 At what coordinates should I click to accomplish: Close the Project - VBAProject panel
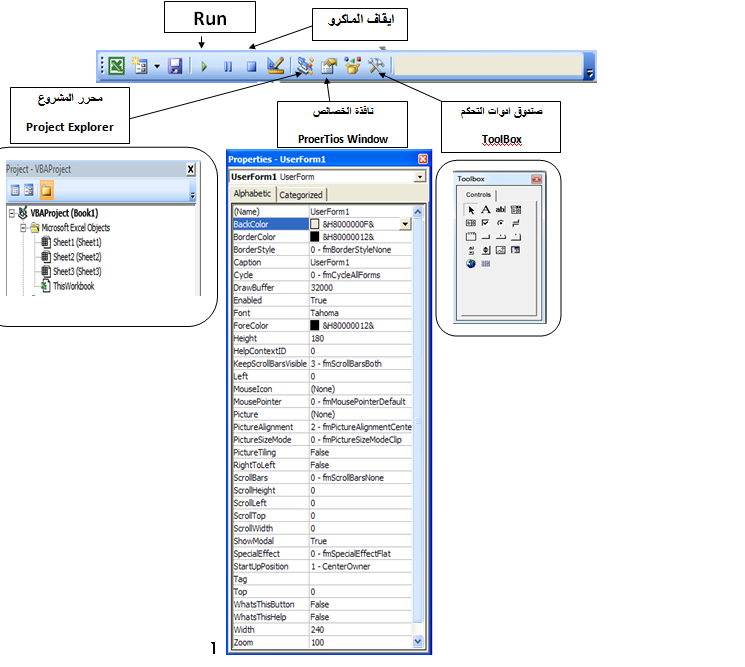click(x=191, y=169)
